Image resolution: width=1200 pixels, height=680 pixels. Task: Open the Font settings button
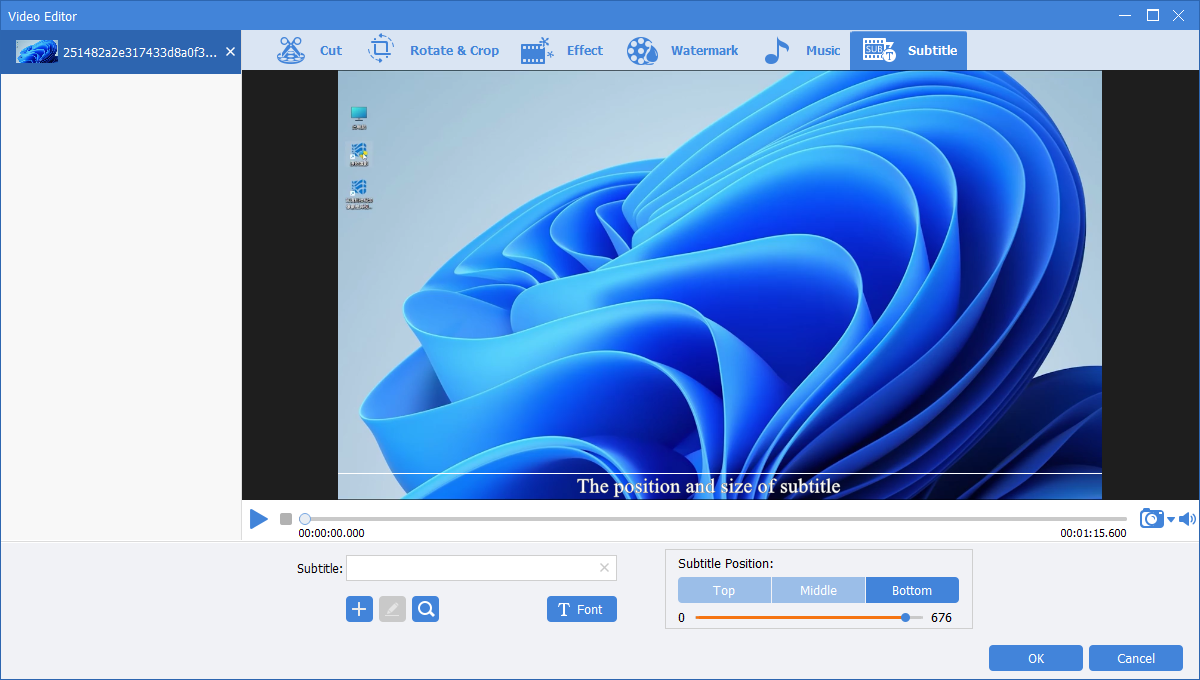tap(582, 609)
